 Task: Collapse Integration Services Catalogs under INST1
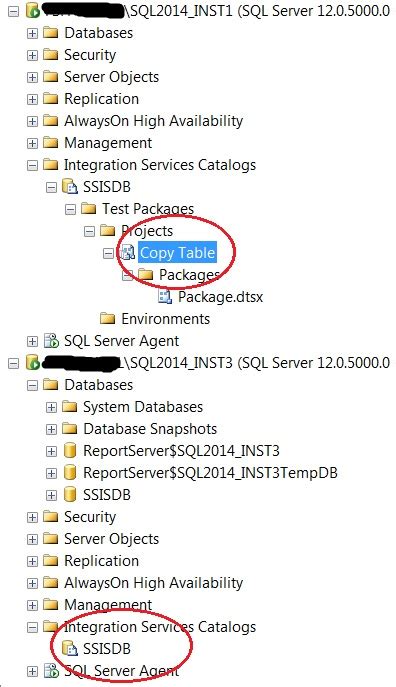coord(32,165)
